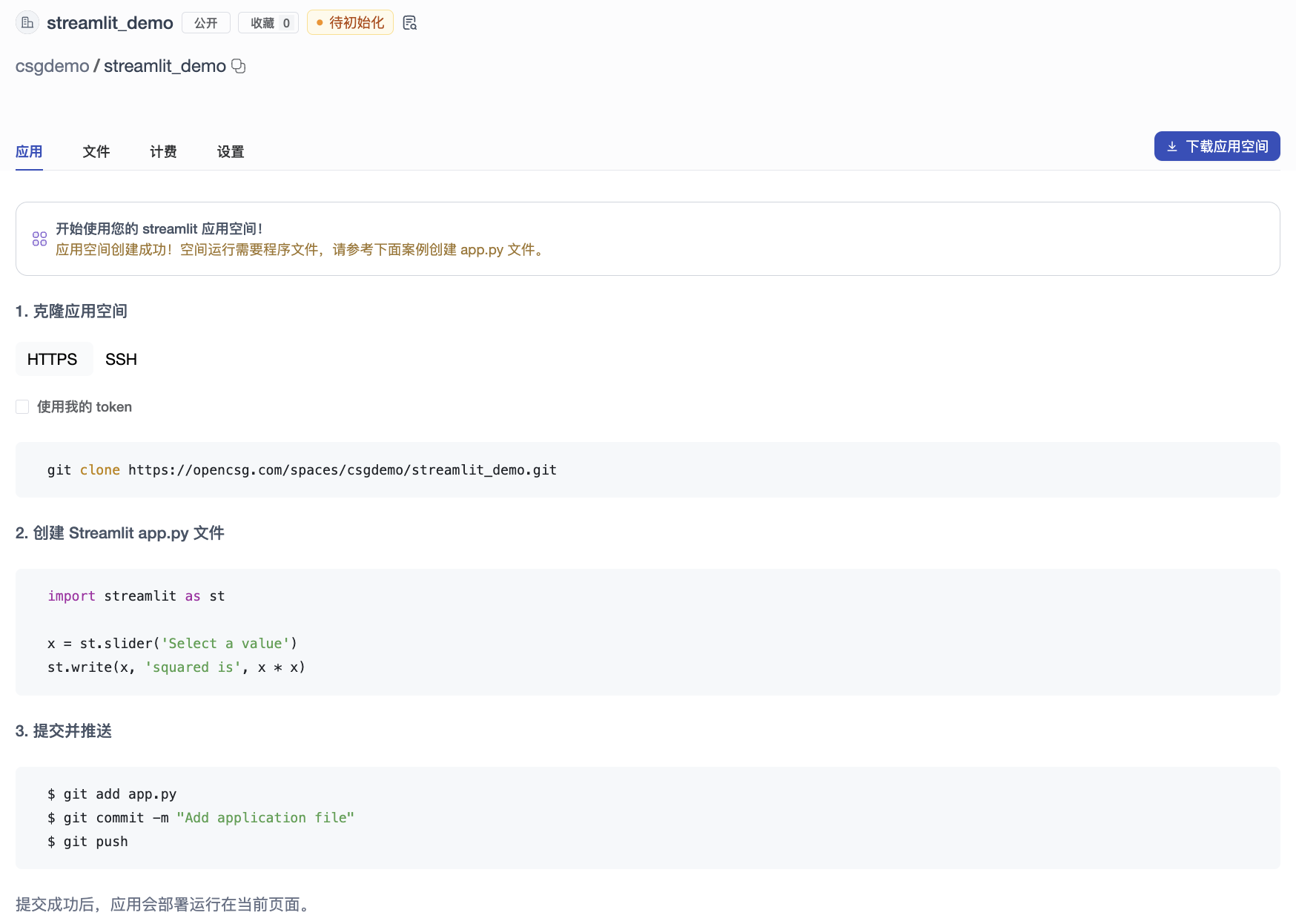This screenshot has height=924, width=1296.
Task: Click the 待初始化 status badge
Action: 350,23
